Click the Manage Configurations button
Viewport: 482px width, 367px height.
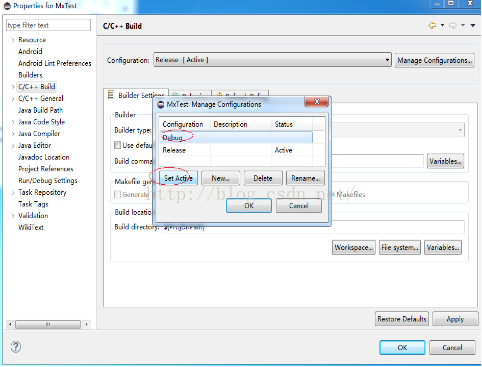pos(434,60)
